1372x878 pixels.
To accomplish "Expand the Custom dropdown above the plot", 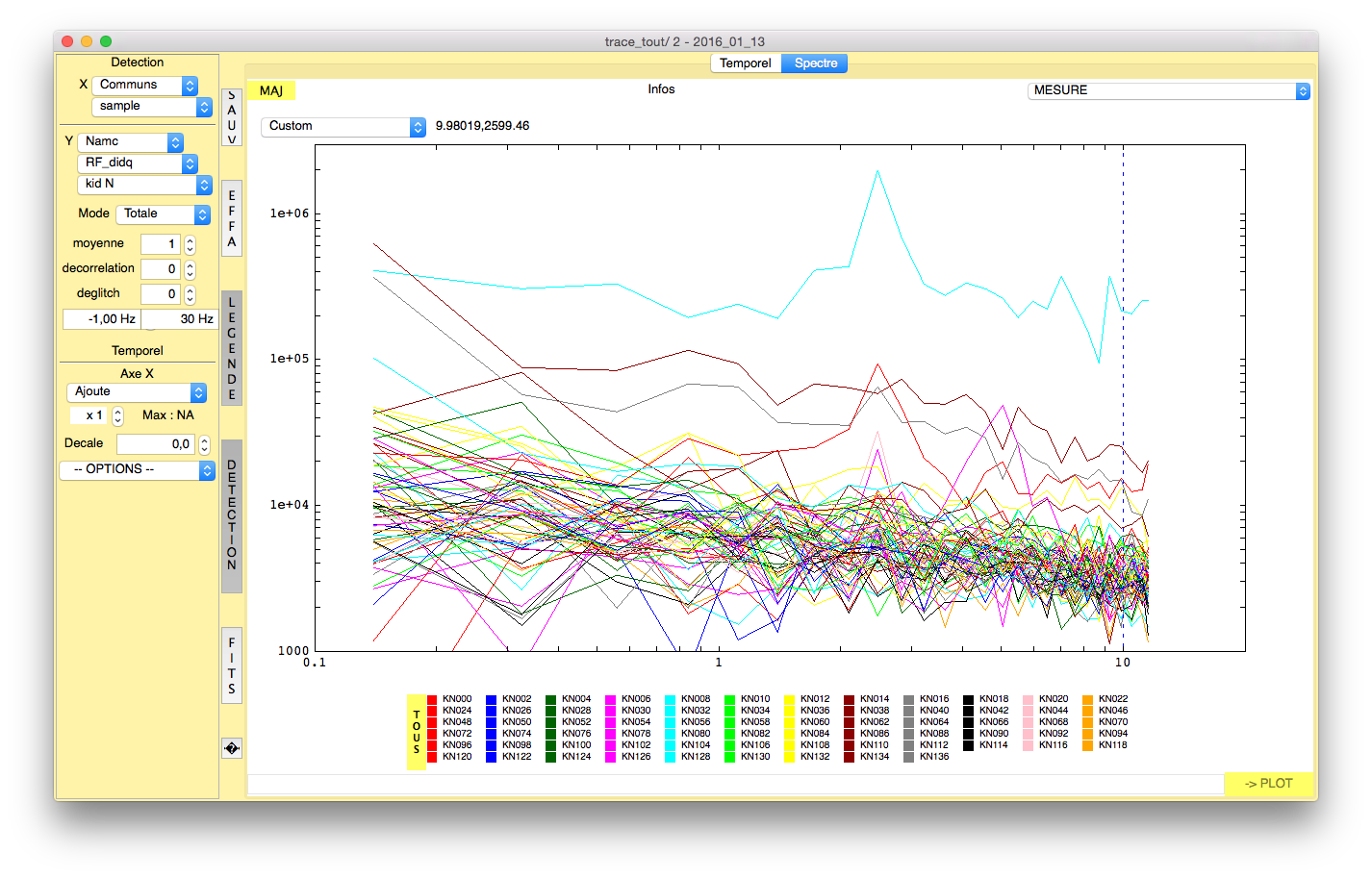I will click(343, 127).
